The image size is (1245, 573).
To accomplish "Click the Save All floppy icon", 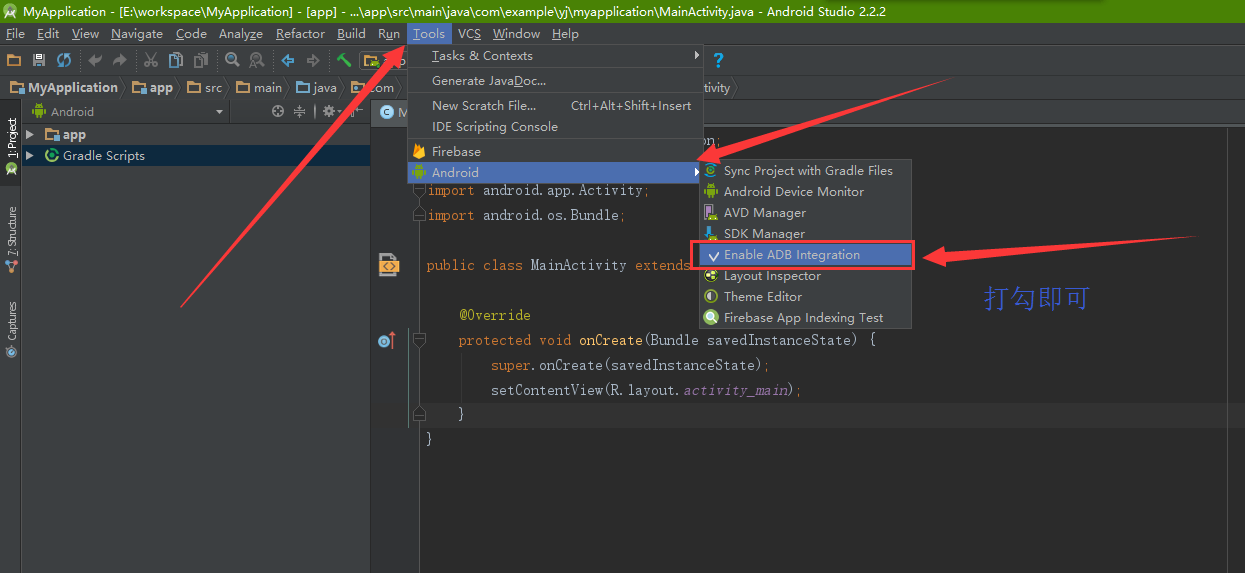I will tap(39, 60).
